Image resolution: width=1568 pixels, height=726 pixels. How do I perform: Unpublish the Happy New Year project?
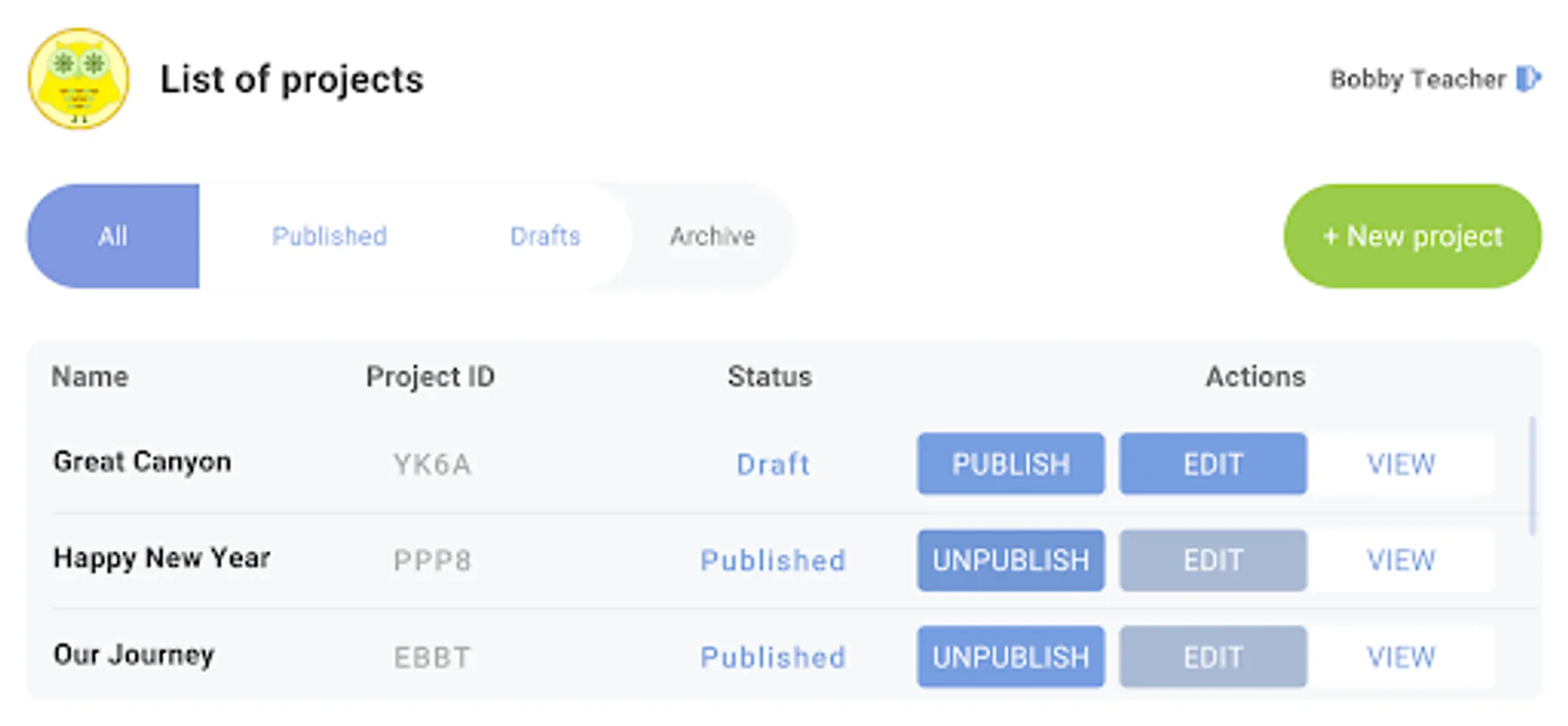1010,561
